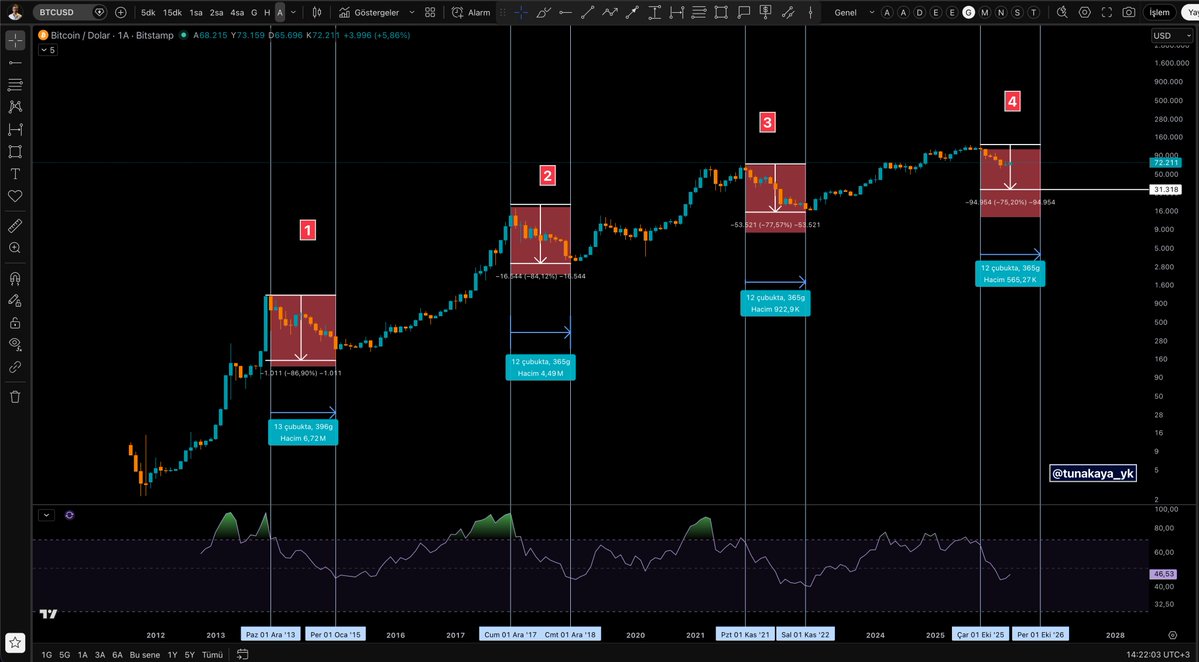
Task: Click the quick search magnifier icon top right
Action: click(x=1062, y=12)
